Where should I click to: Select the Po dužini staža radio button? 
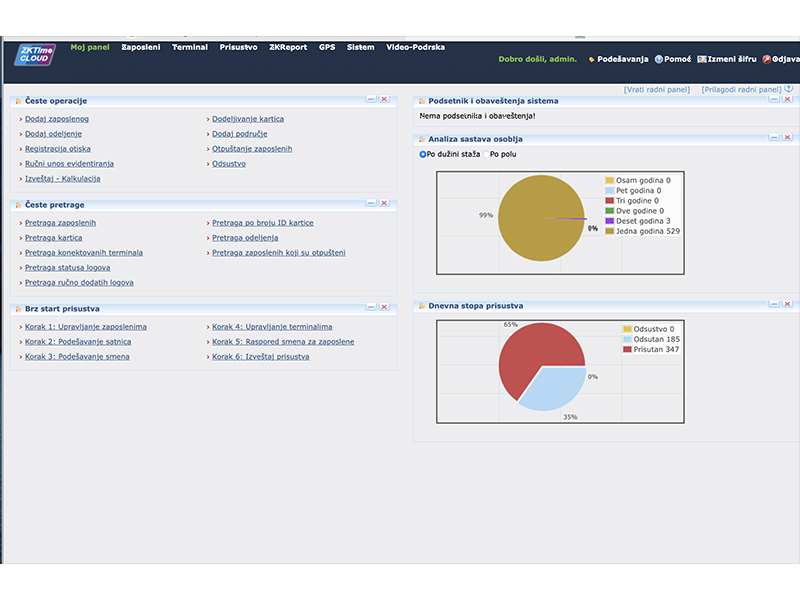pos(423,154)
